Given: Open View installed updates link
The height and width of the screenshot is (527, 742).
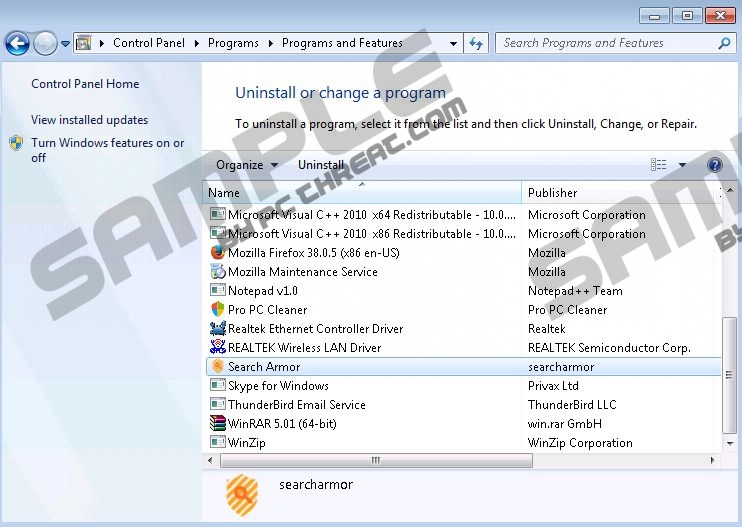Looking at the screenshot, I should point(89,120).
